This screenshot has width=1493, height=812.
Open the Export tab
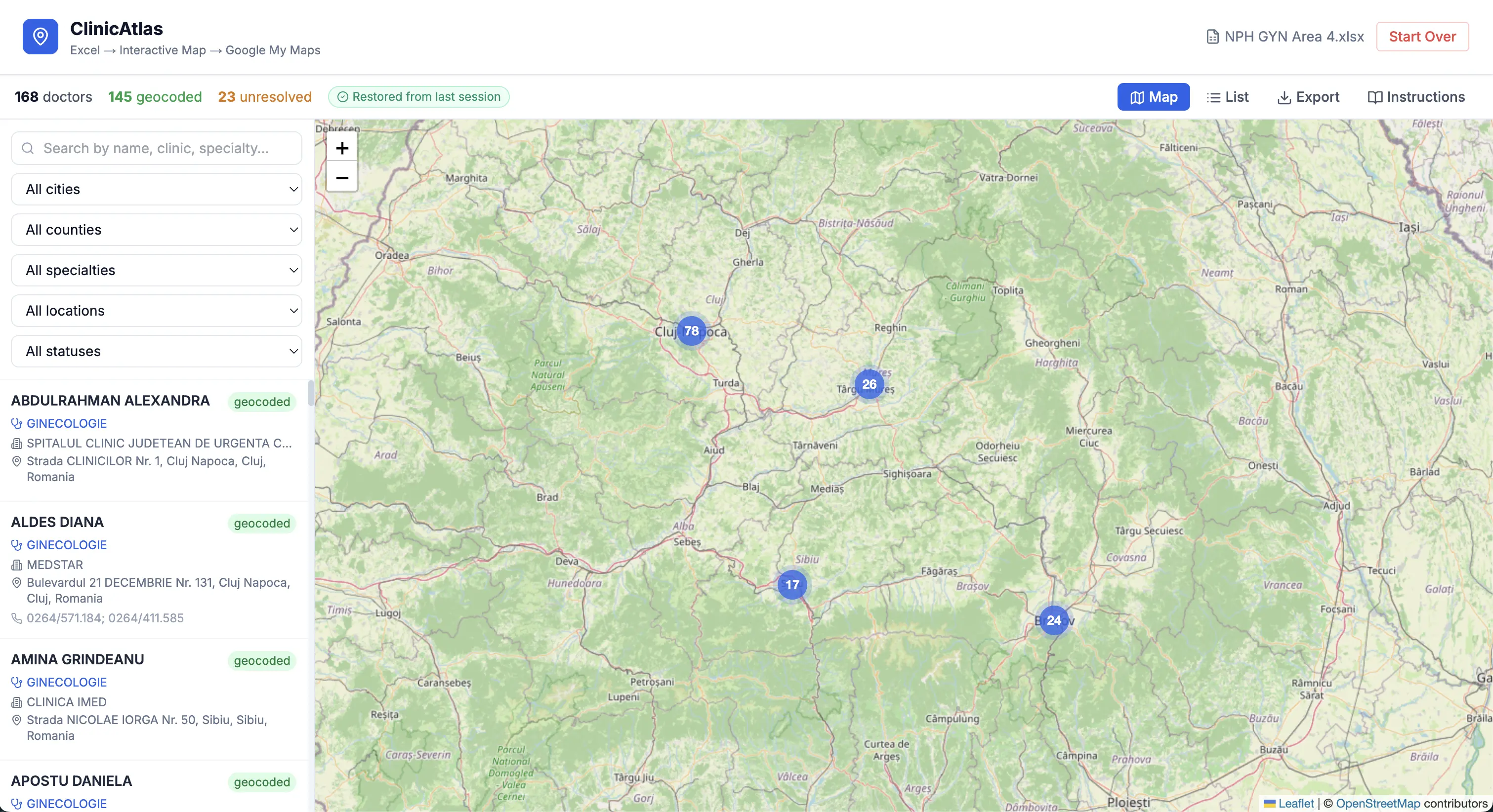coord(1309,97)
